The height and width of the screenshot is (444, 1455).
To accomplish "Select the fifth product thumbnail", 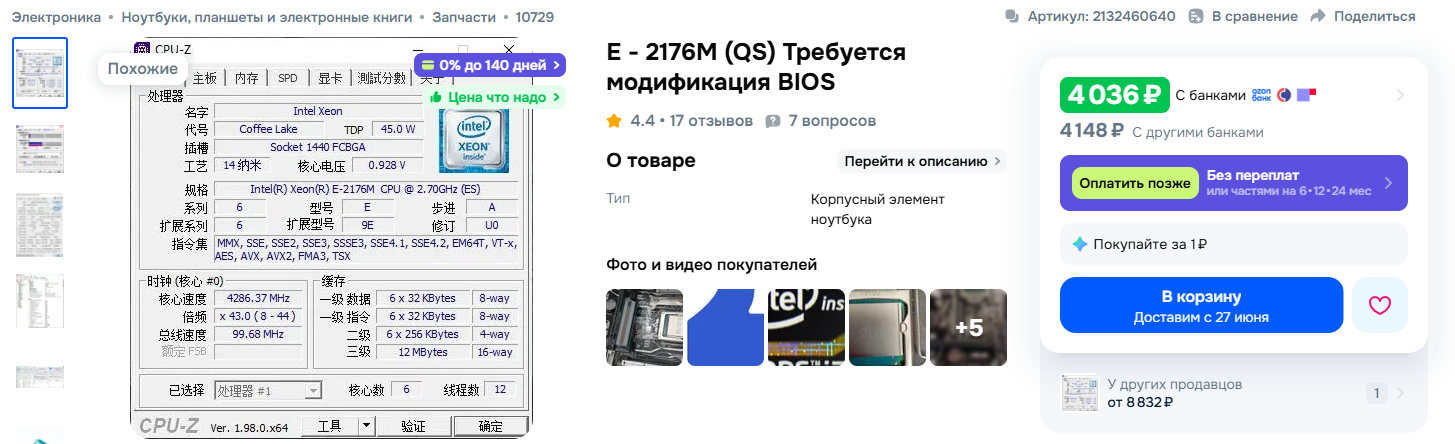I will pyautogui.click(x=40, y=377).
